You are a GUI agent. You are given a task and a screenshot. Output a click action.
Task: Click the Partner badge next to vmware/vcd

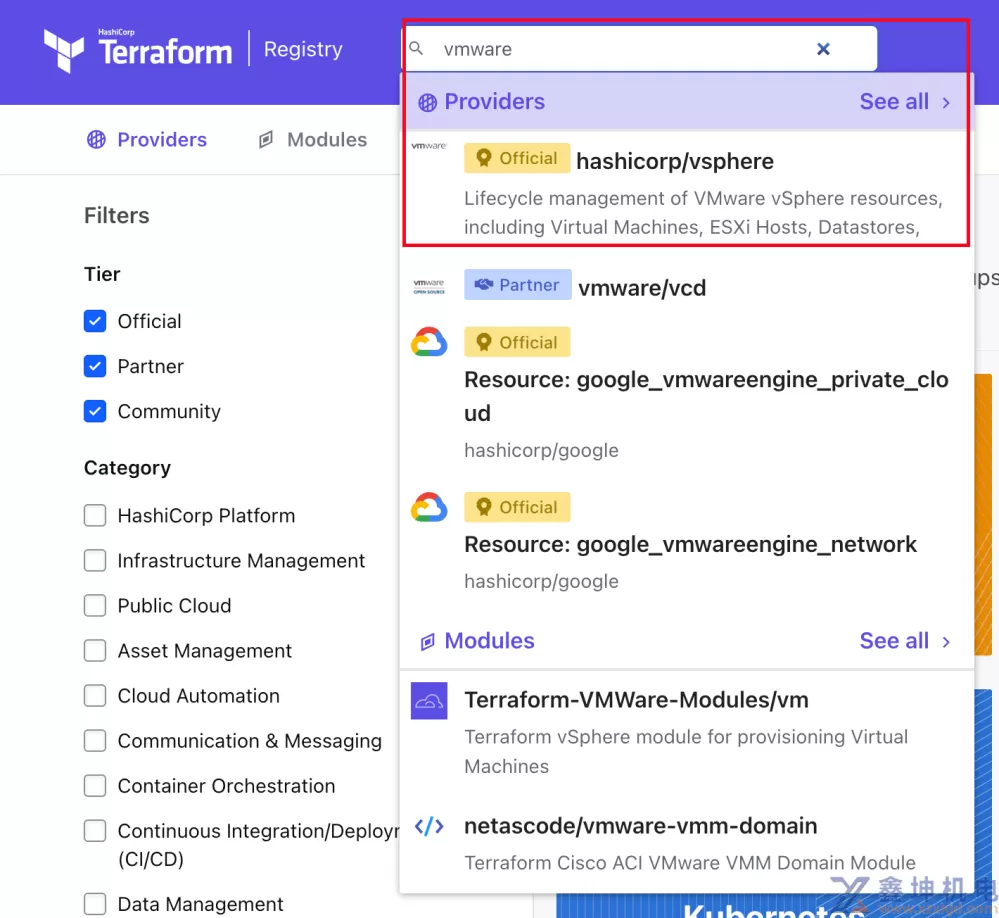click(517, 285)
